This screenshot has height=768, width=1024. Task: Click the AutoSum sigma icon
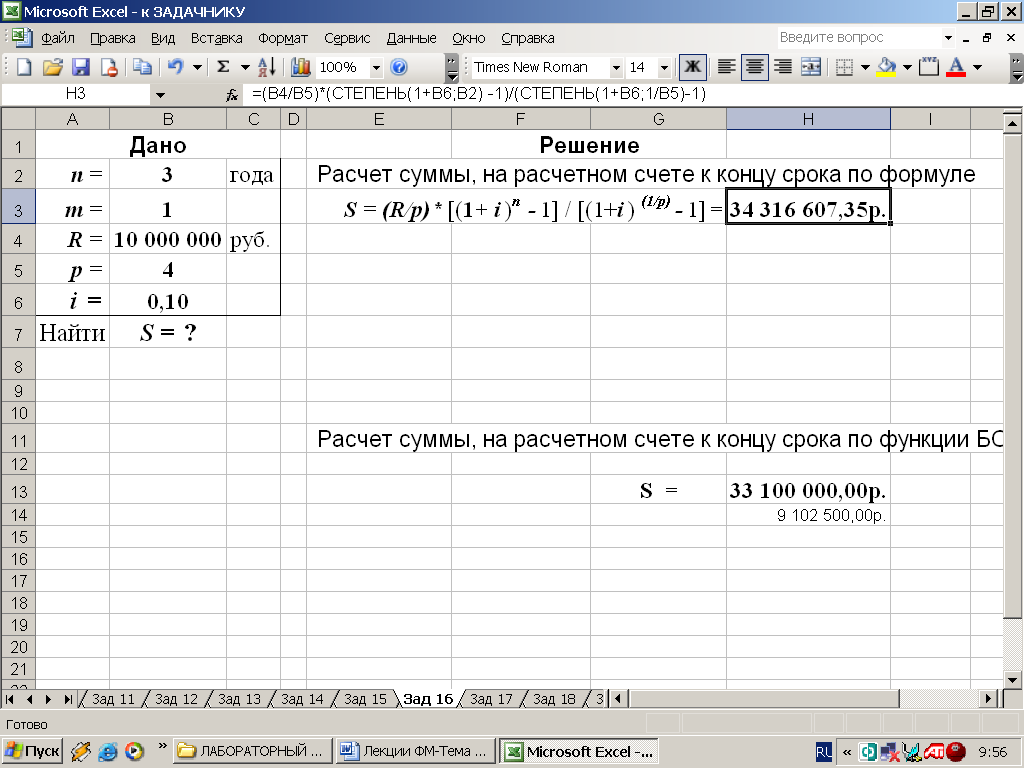(223, 67)
